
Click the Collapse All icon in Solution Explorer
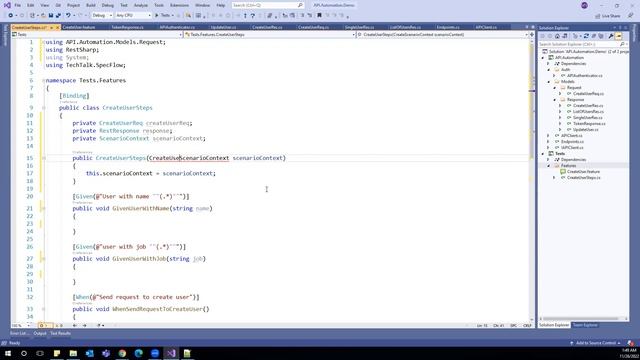pyautogui.click(x=594, y=36)
